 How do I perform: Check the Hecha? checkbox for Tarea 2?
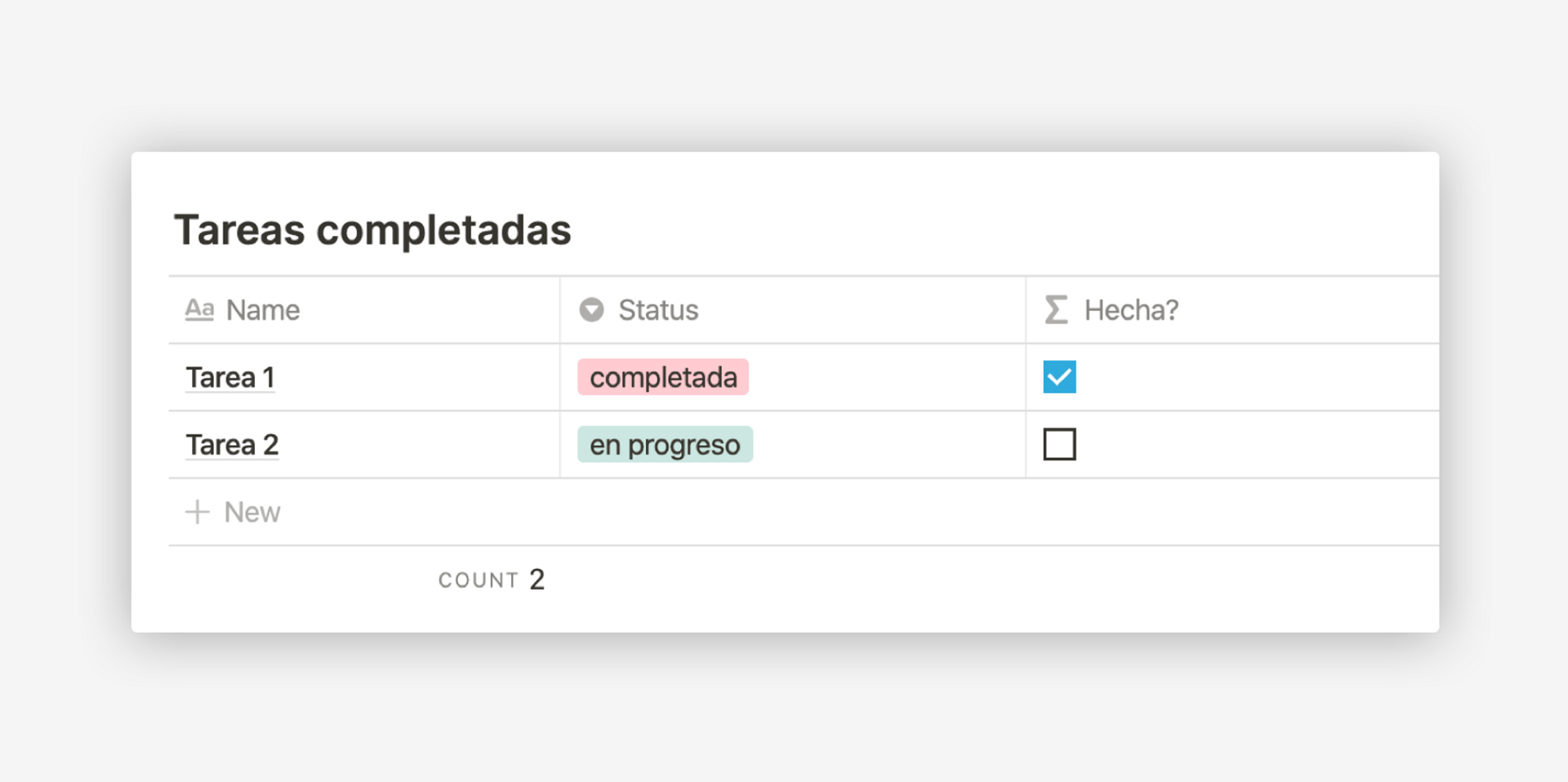click(1059, 444)
